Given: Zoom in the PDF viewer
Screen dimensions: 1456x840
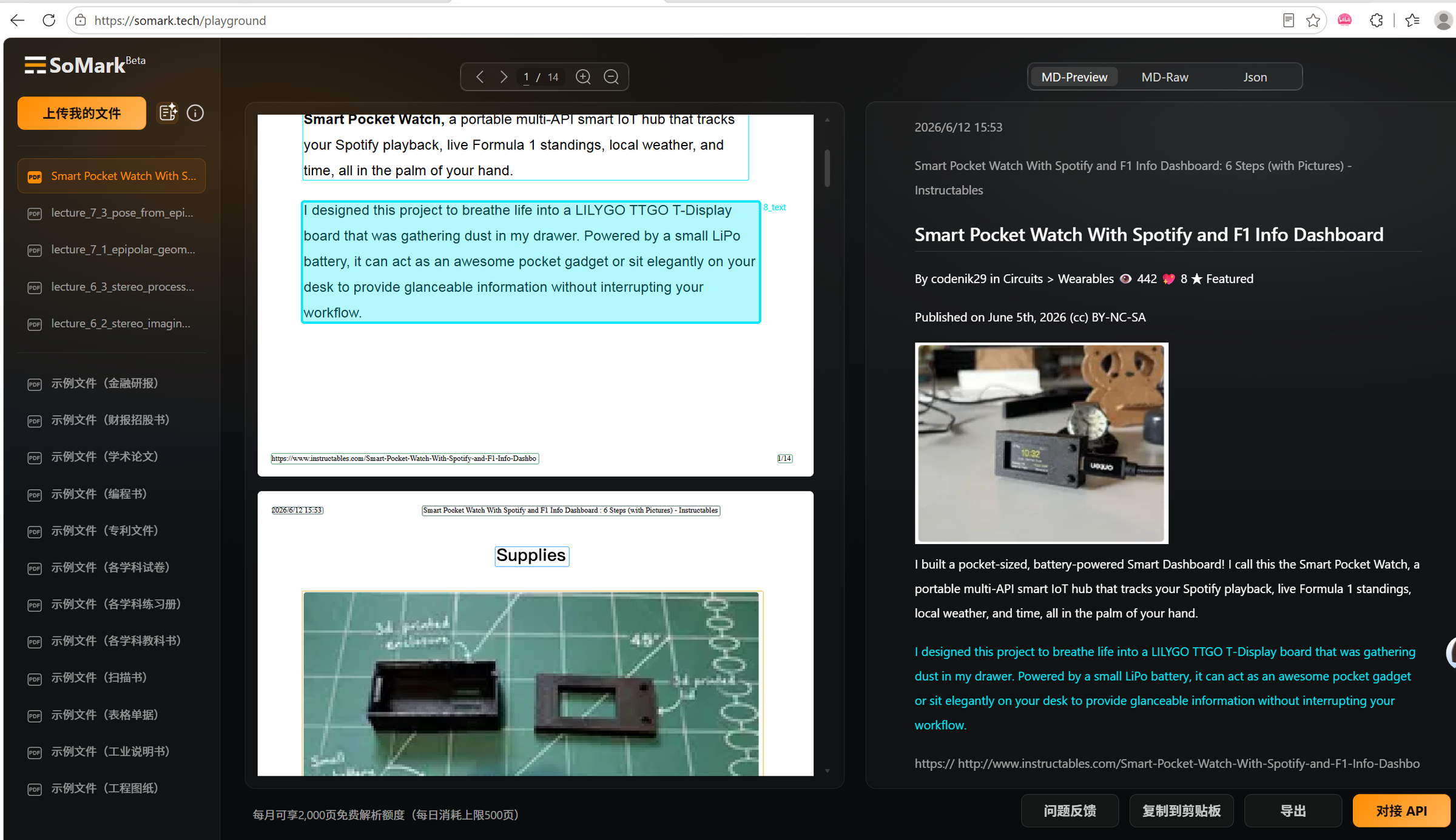Looking at the screenshot, I should pyautogui.click(x=583, y=77).
